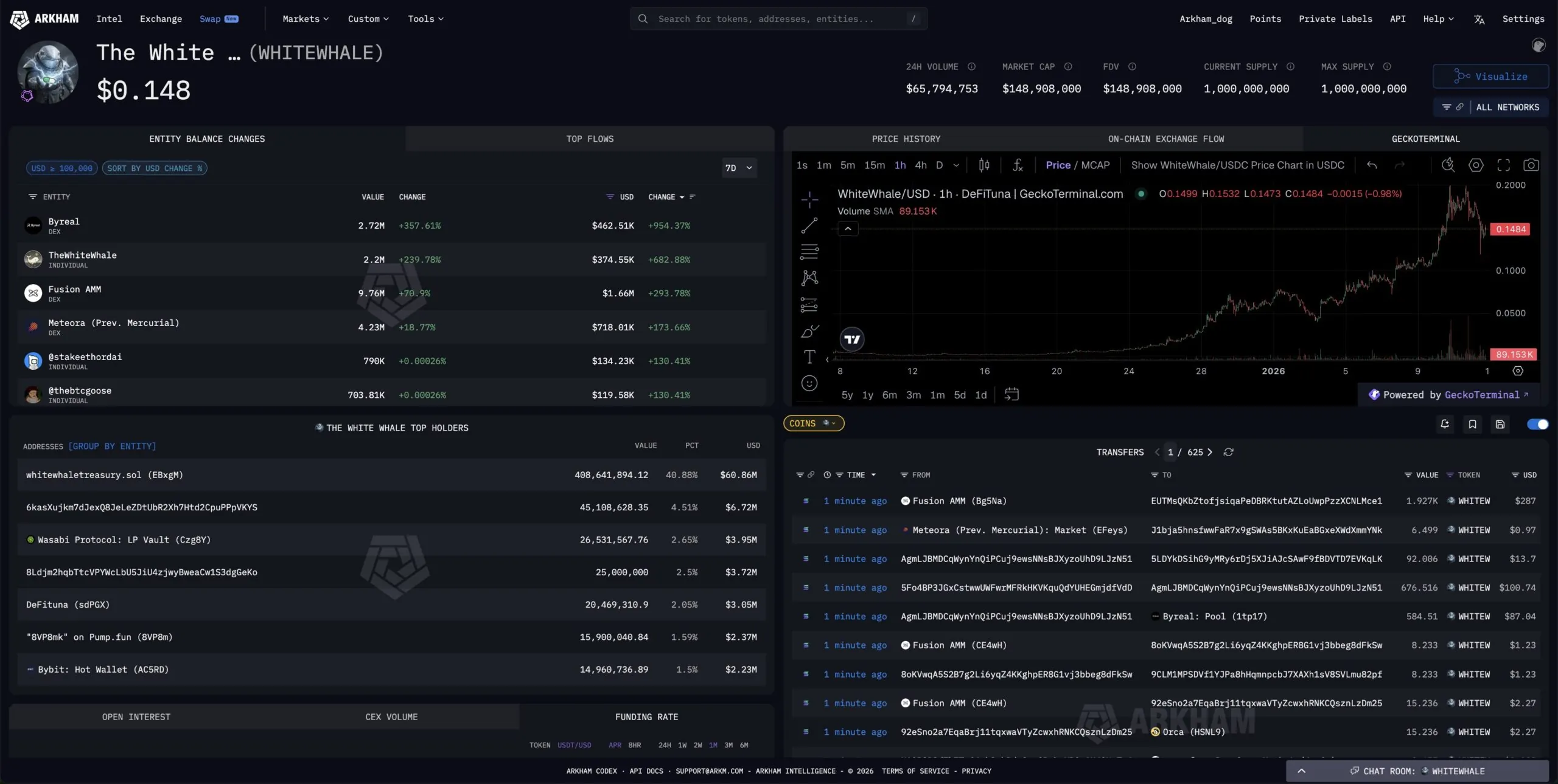Viewport: 1558px width, 784px height.
Task: Click the chart snapshot camera icon
Action: (x=1531, y=165)
